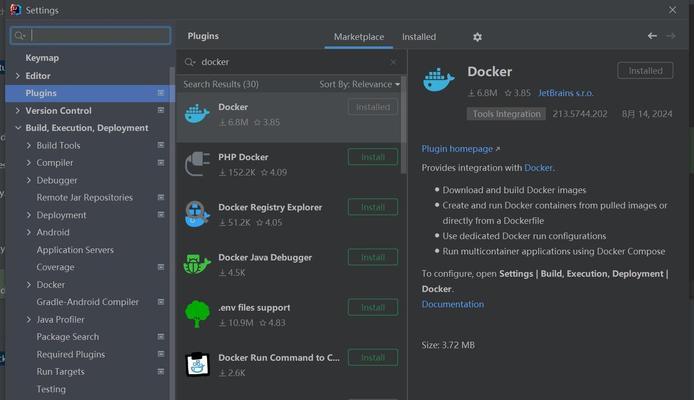The height and width of the screenshot is (400, 694).
Task: Click the magnifier icon in plugin search
Action: [x=190, y=62]
